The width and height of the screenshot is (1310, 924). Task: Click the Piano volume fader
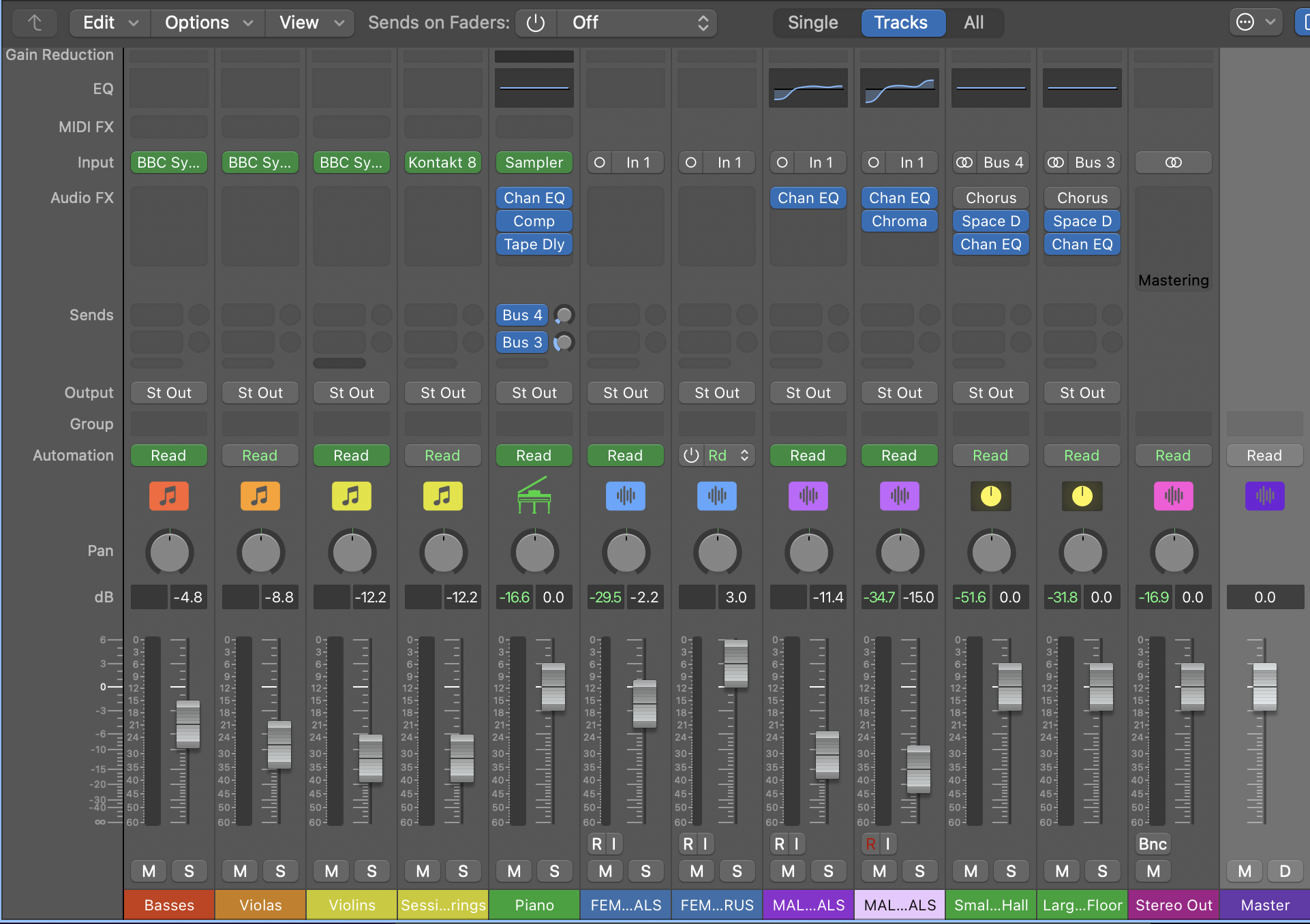pos(553,687)
